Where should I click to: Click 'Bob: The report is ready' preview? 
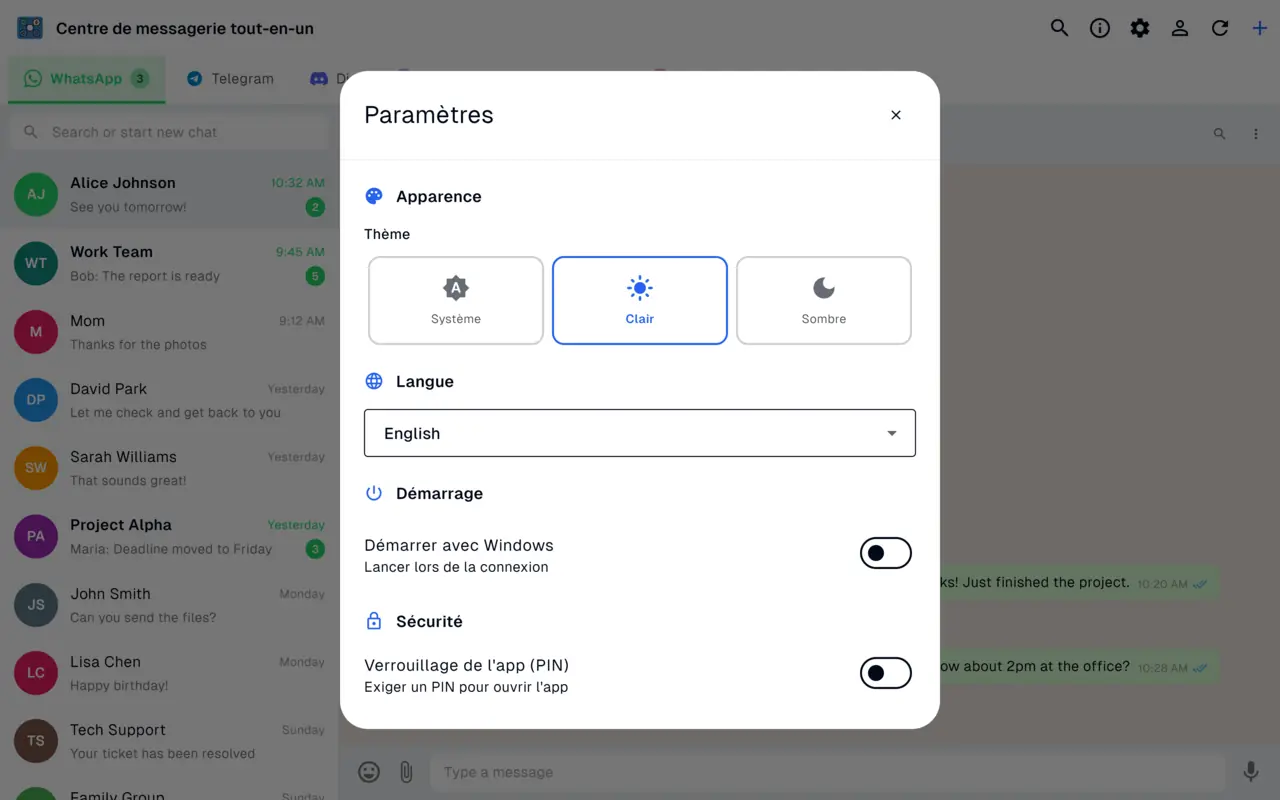145,277
